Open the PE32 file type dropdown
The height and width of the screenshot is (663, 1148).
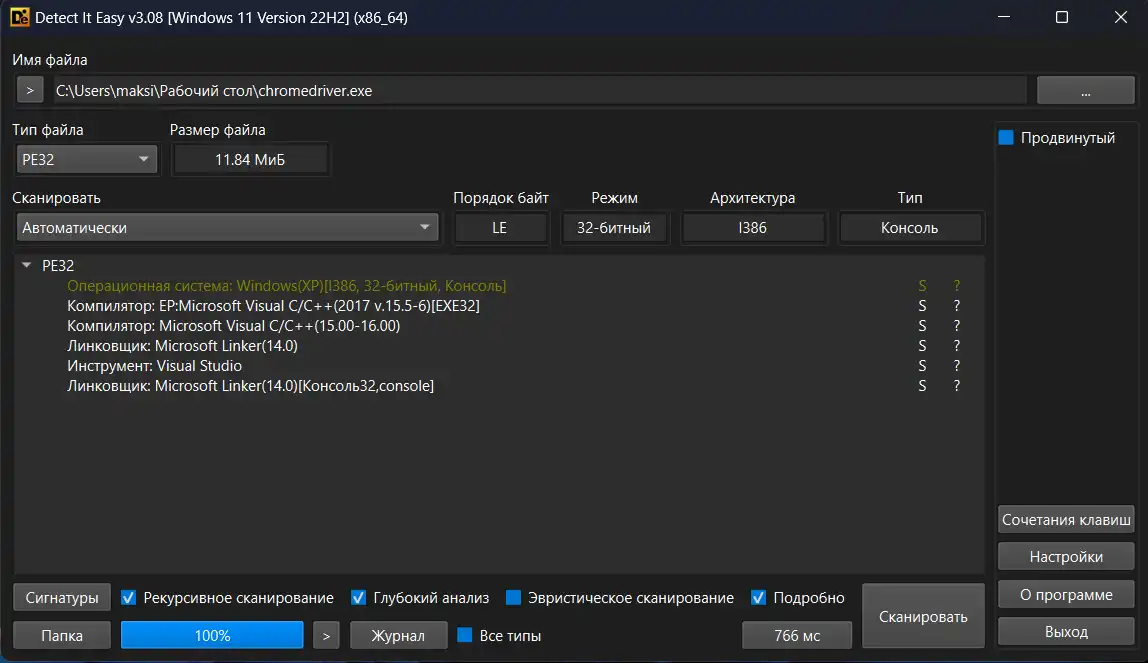point(86,160)
